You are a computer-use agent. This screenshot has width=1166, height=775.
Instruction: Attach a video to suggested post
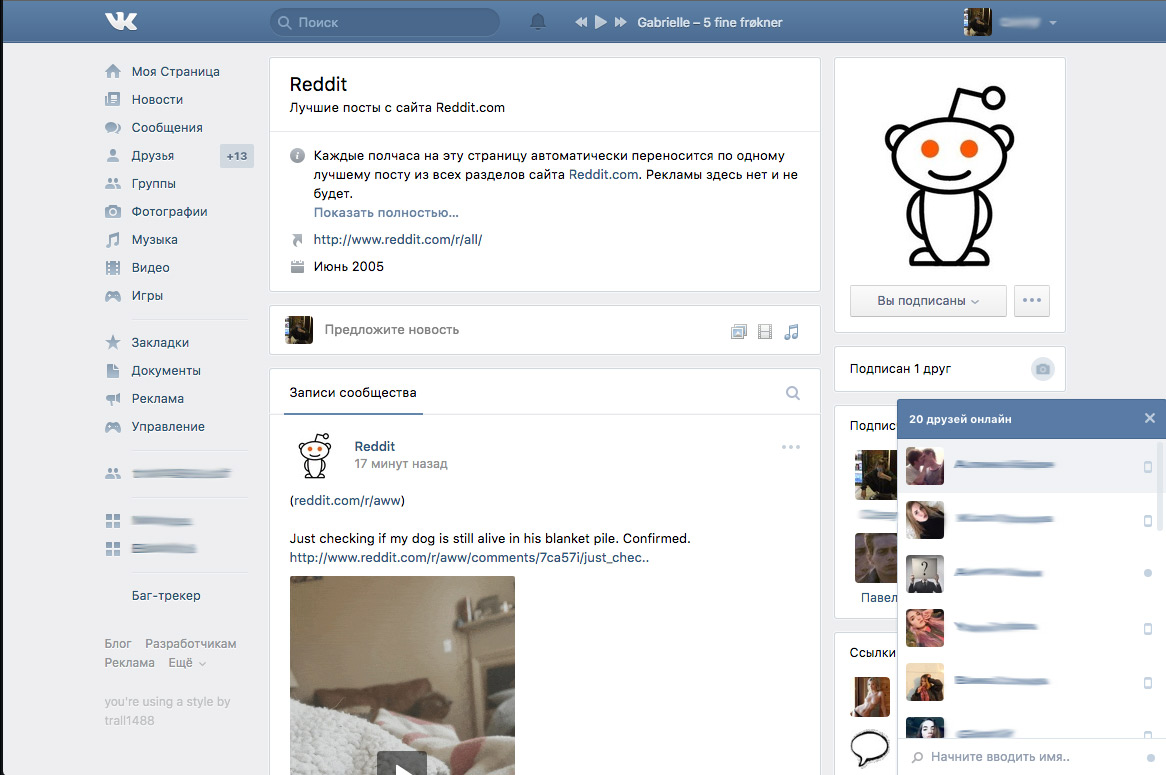coord(764,332)
